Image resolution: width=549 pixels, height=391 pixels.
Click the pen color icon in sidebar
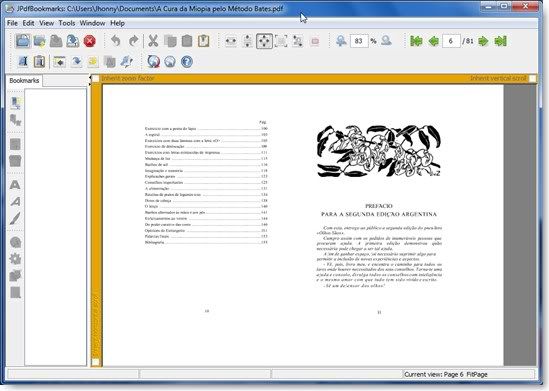(x=15, y=218)
